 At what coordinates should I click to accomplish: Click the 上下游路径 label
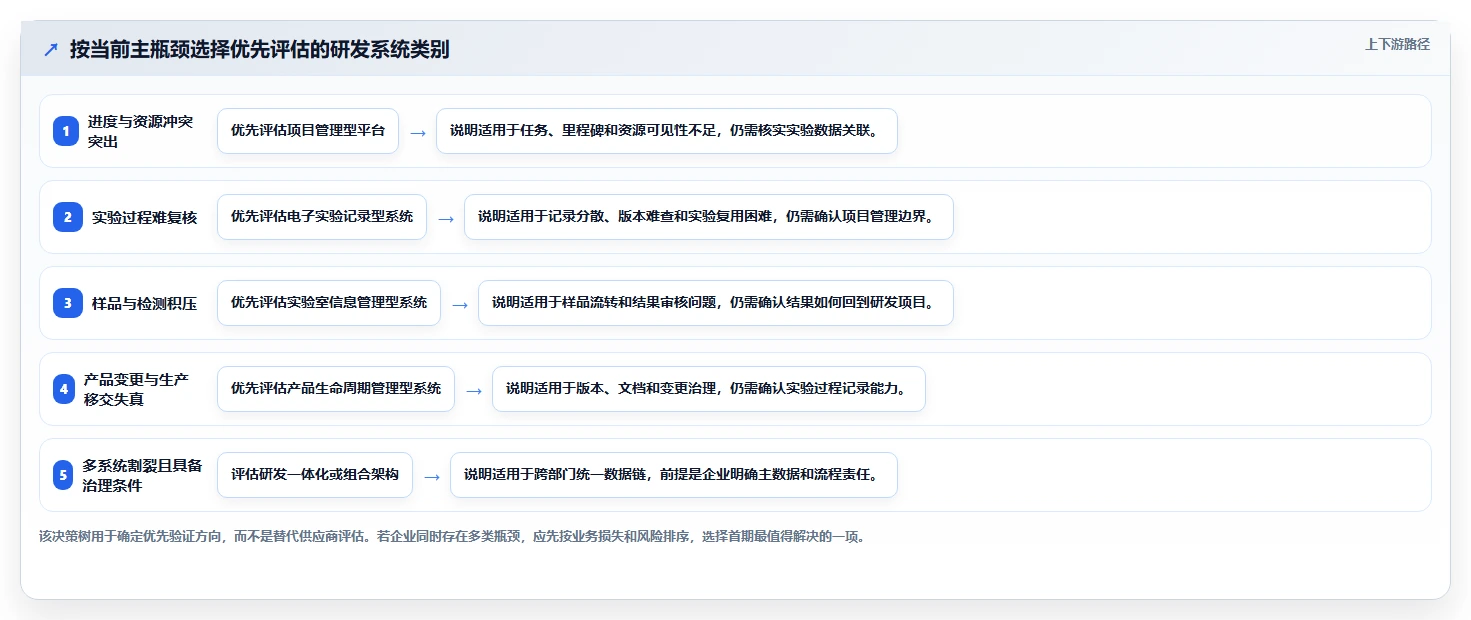click(1397, 44)
